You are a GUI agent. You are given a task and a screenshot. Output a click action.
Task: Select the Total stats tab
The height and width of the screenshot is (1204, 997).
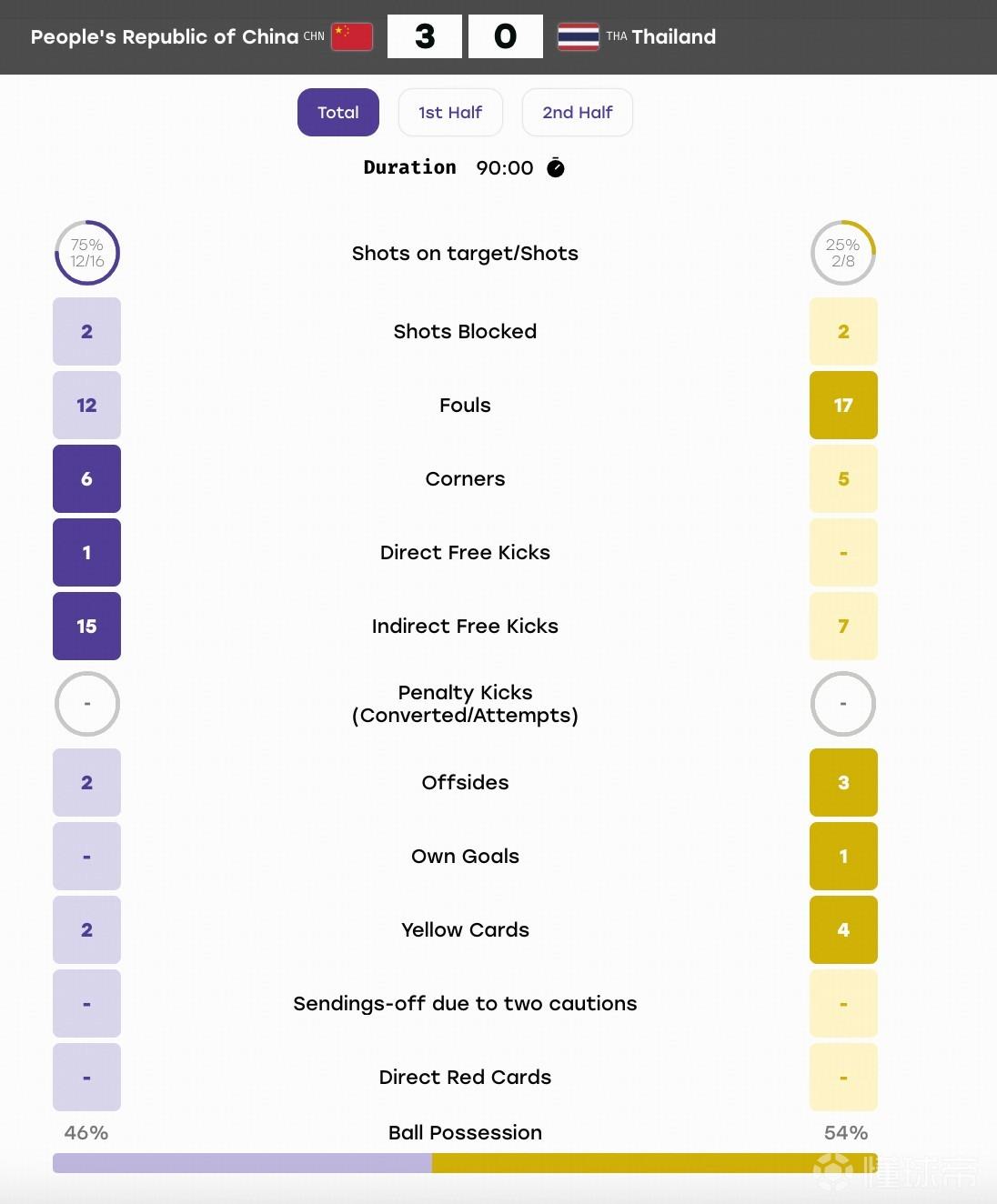click(338, 113)
